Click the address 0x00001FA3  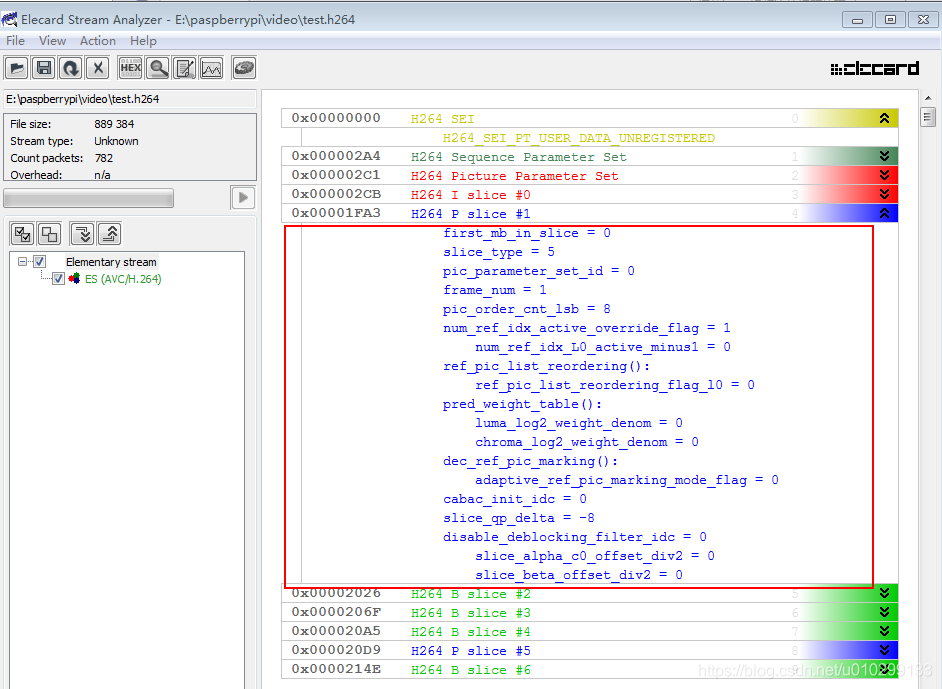click(336, 213)
